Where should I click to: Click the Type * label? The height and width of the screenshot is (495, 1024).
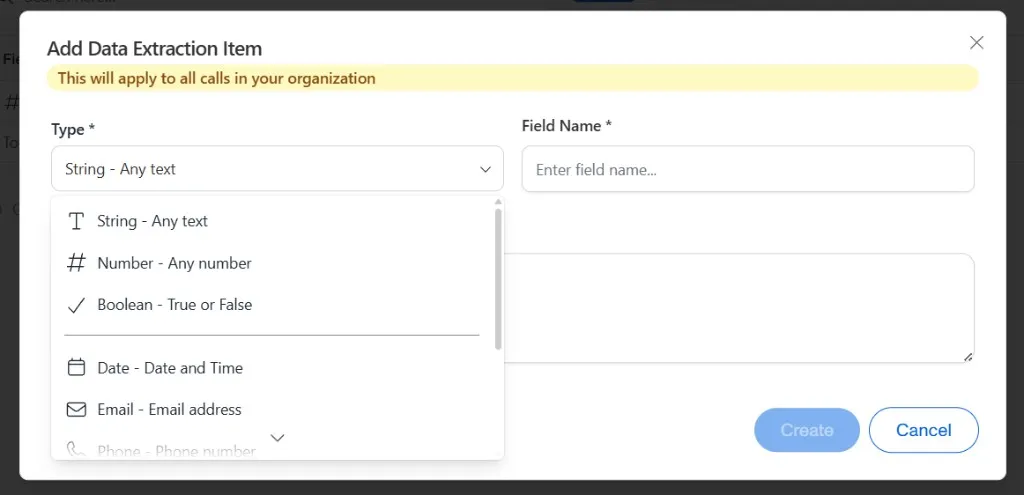(x=73, y=129)
